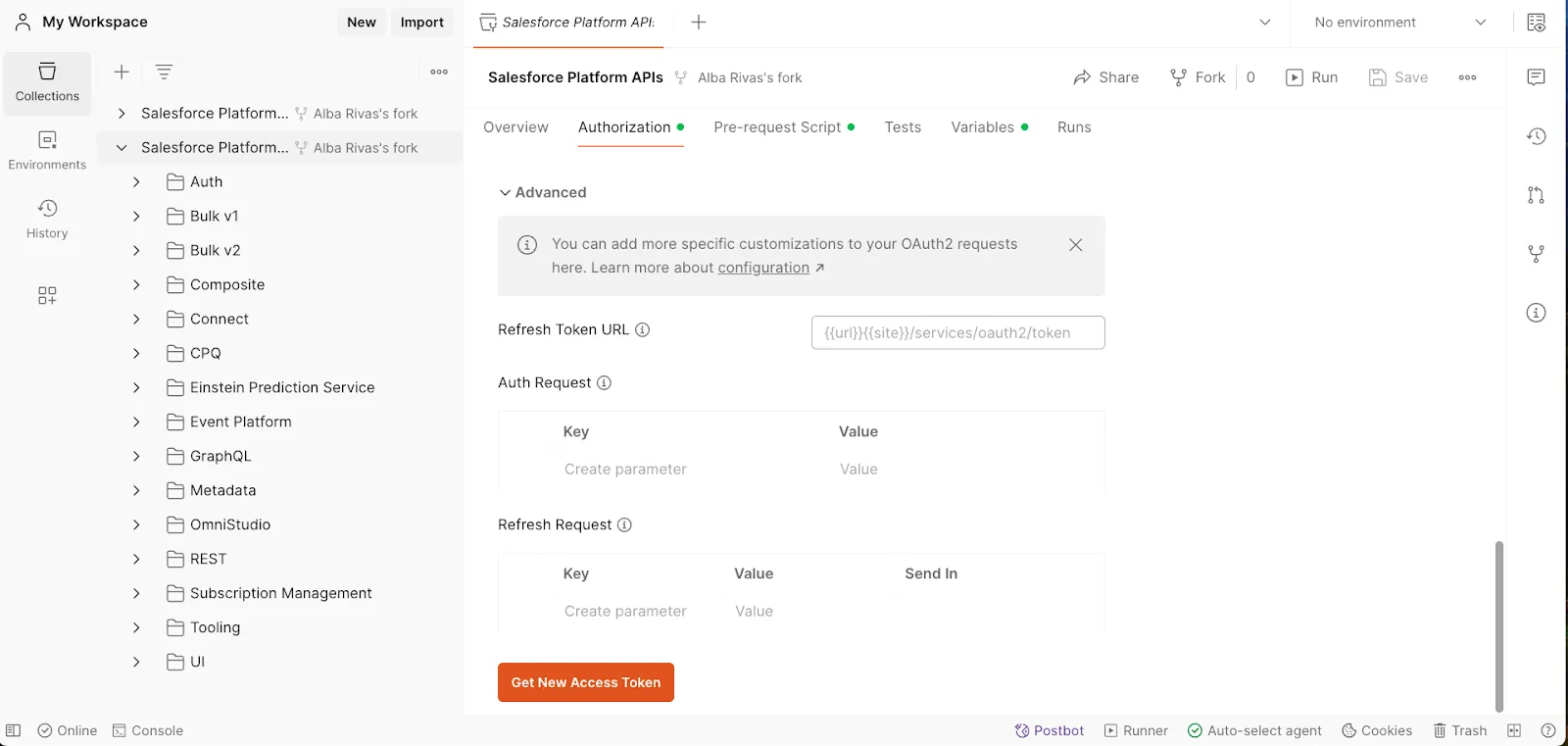This screenshot has height=746, width=1568.
Task: Click the vertical scrollbar in the Authorization pane
Action: [x=1498, y=625]
